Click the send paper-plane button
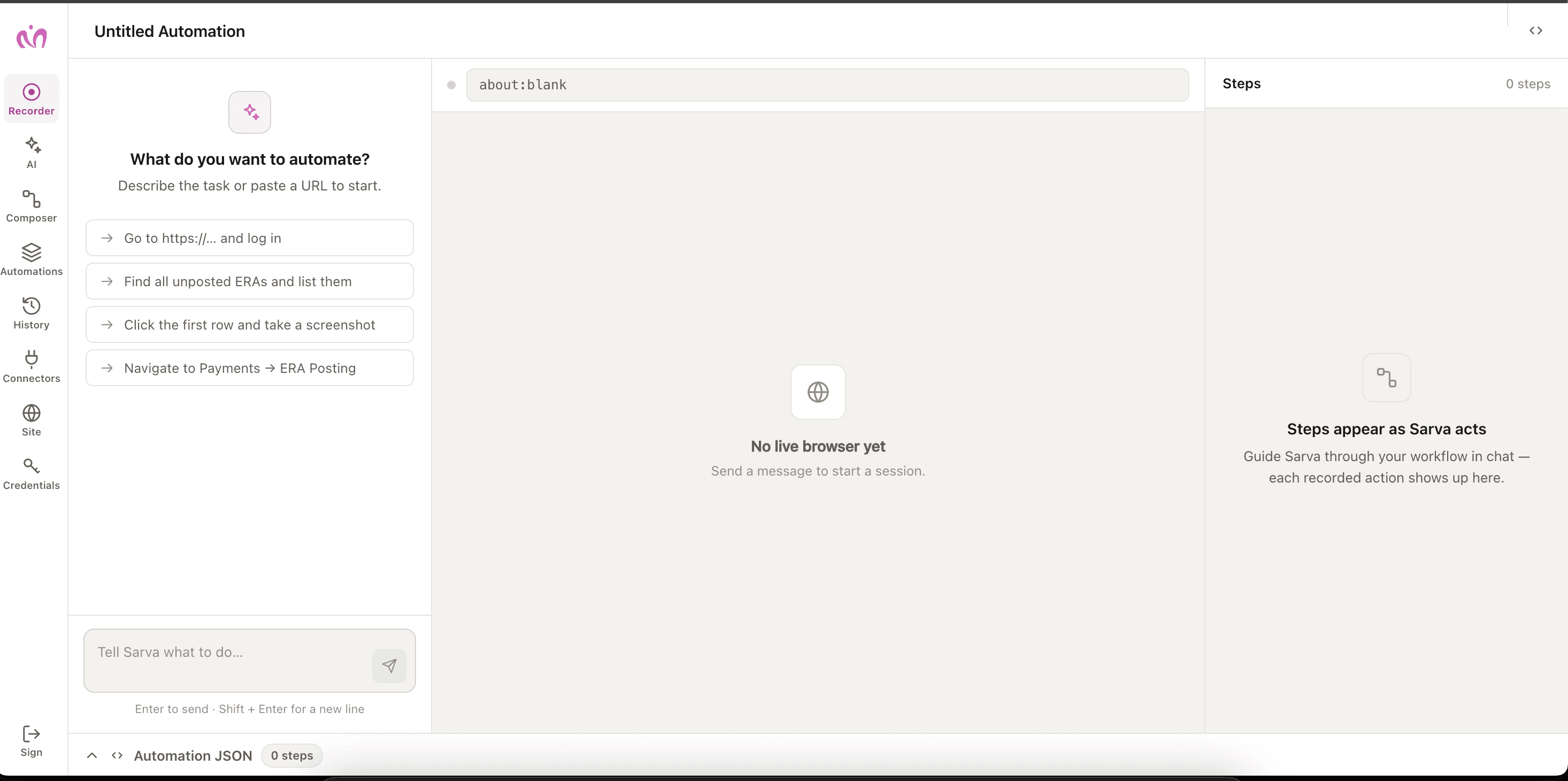 pyautogui.click(x=389, y=665)
